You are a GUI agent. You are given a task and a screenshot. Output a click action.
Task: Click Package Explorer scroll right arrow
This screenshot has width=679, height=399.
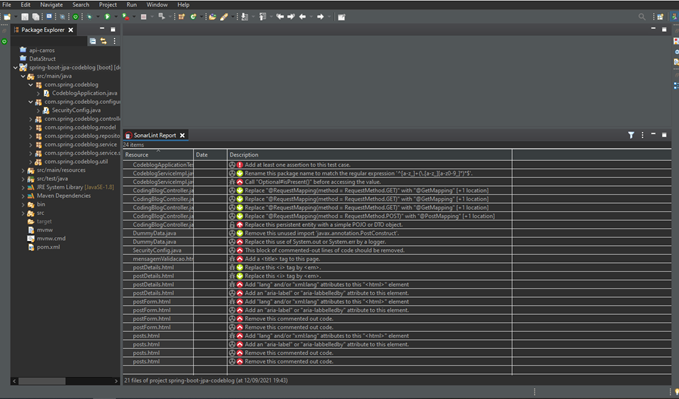tap(116, 381)
